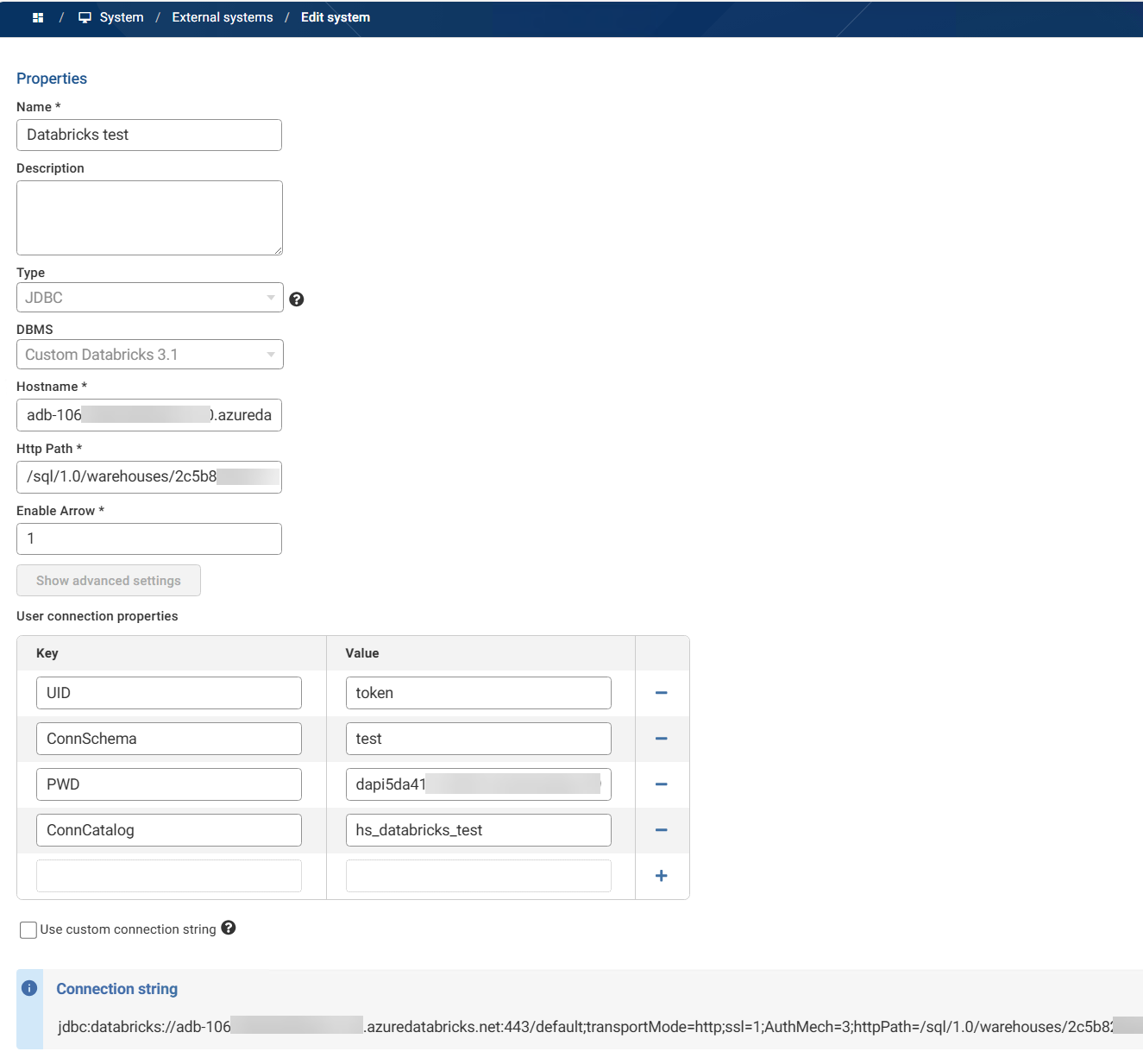Image resolution: width=1143 pixels, height=1064 pixels.
Task: Edit the ConnCatalog key field
Action: (x=169, y=830)
